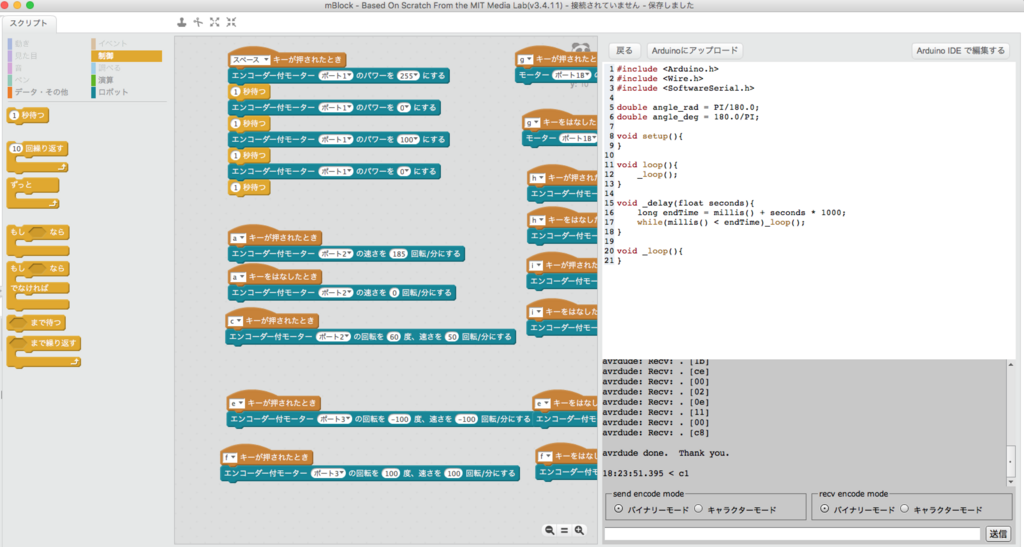
Task: Click the 255 power value field
Action: pyautogui.click(x=408, y=76)
